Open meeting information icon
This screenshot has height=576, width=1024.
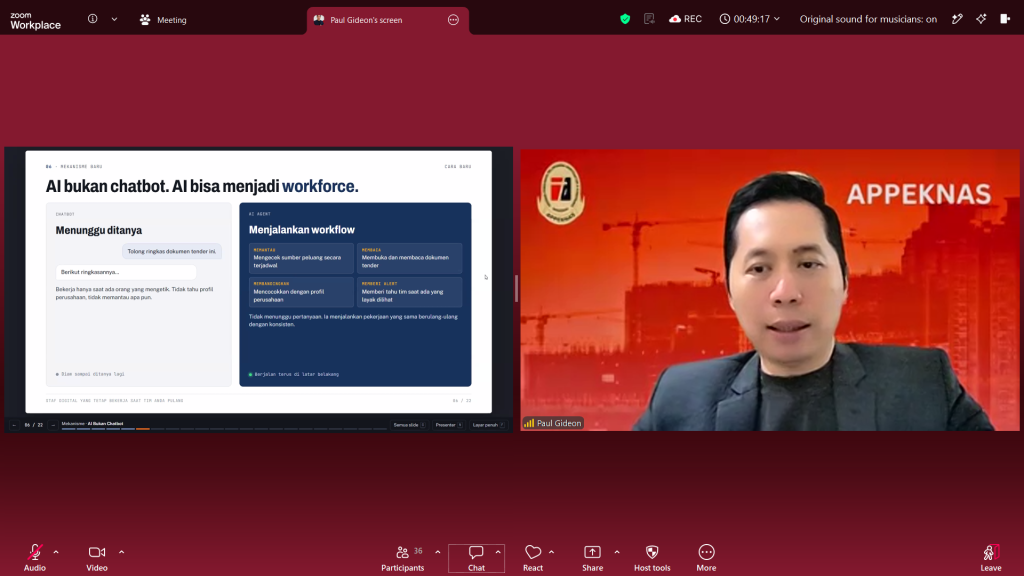tap(93, 19)
